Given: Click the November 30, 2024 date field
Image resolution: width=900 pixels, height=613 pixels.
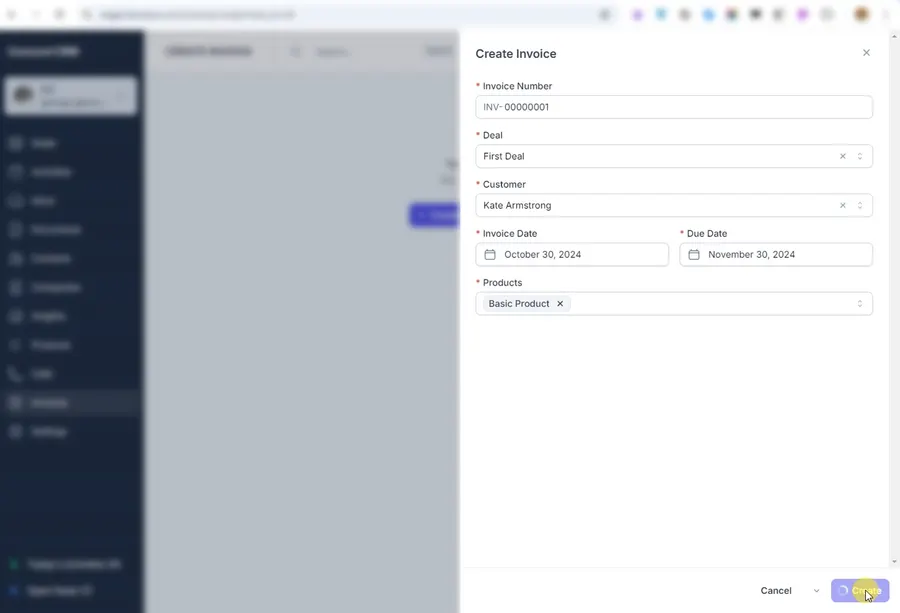Looking at the screenshot, I should 776,254.
